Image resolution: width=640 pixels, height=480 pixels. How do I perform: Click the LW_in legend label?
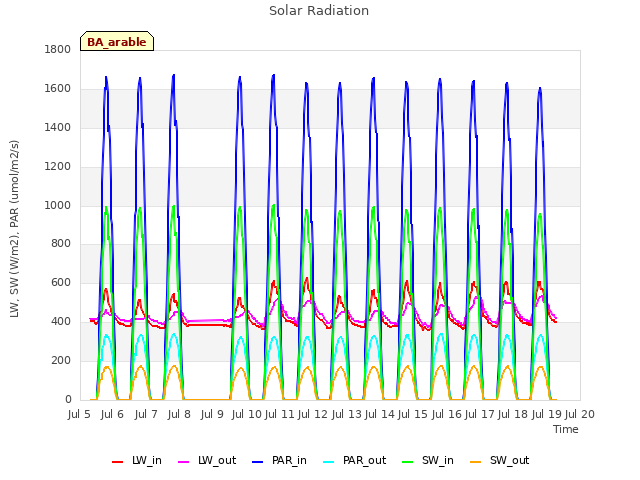tap(147, 461)
